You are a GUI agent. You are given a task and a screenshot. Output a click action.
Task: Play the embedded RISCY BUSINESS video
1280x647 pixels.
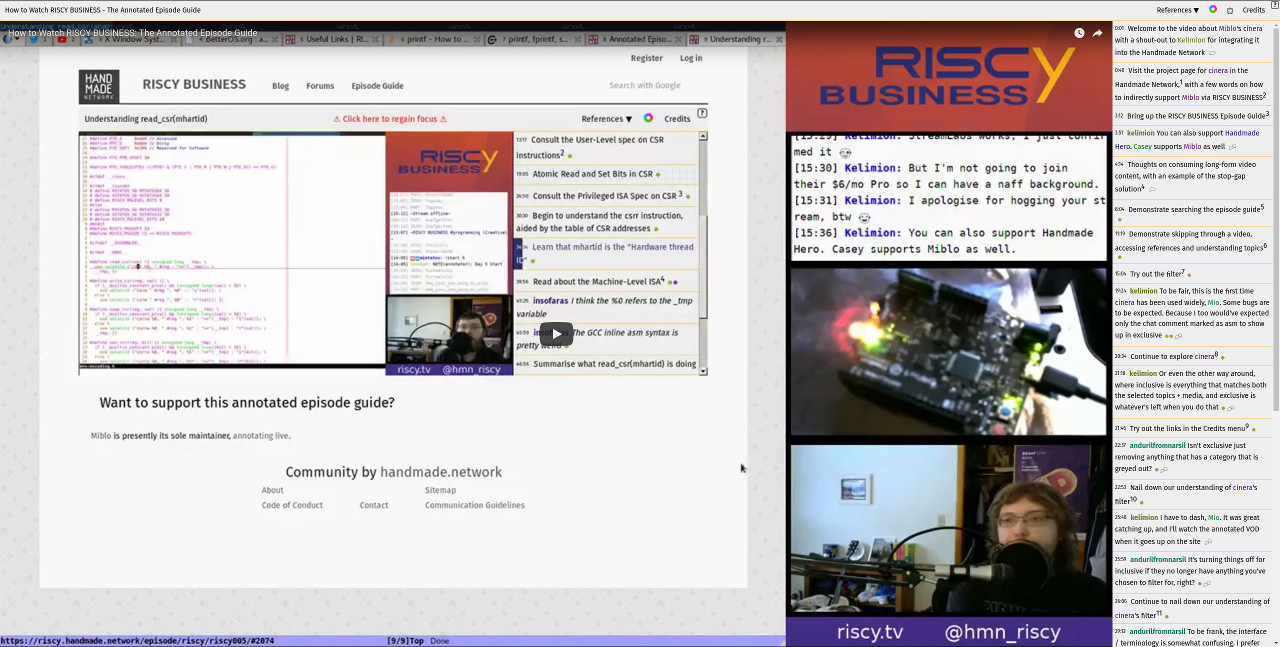pyautogui.click(x=556, y=333)
